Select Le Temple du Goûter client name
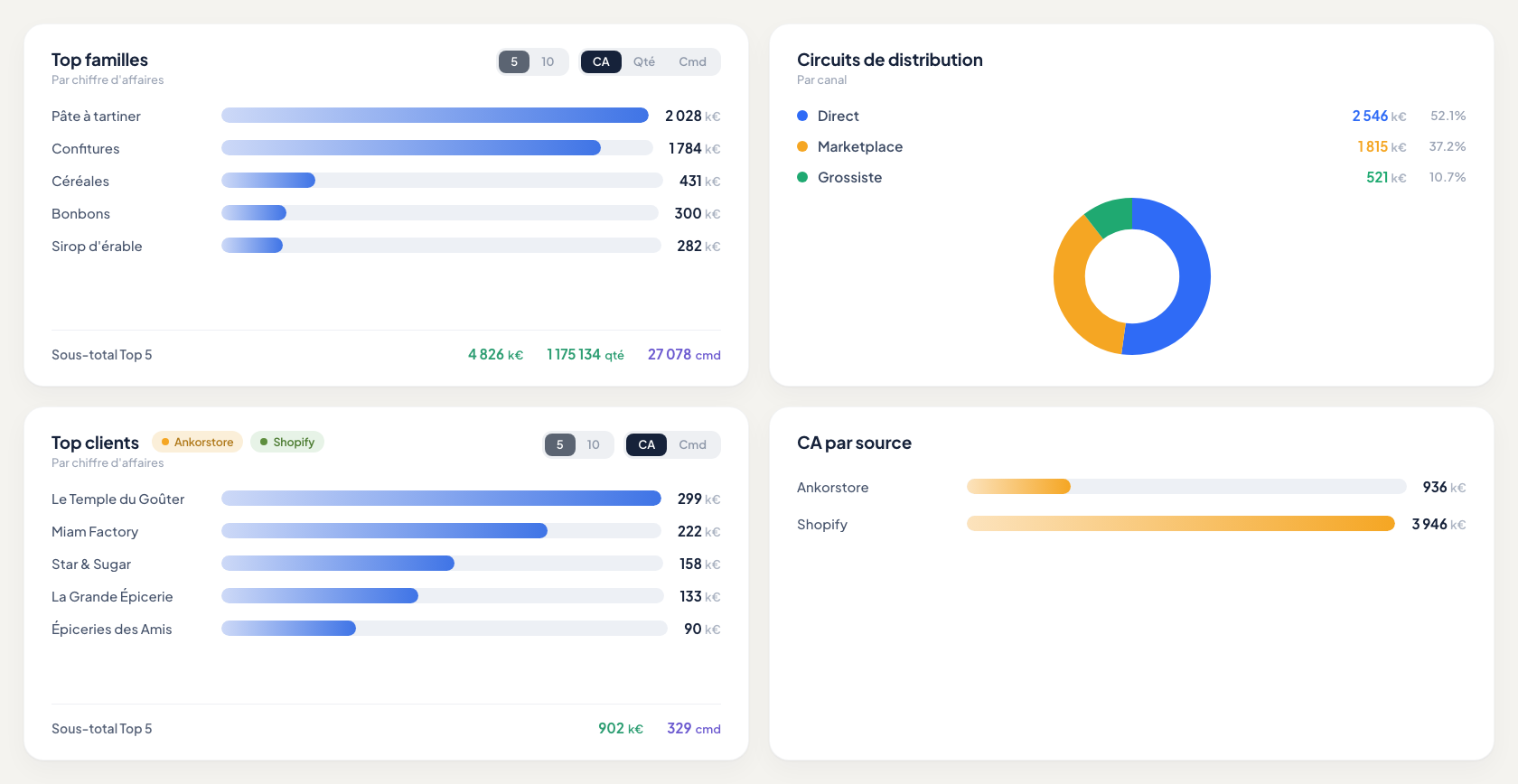This screenshot has height=784, width=1518. coord(117,499)
